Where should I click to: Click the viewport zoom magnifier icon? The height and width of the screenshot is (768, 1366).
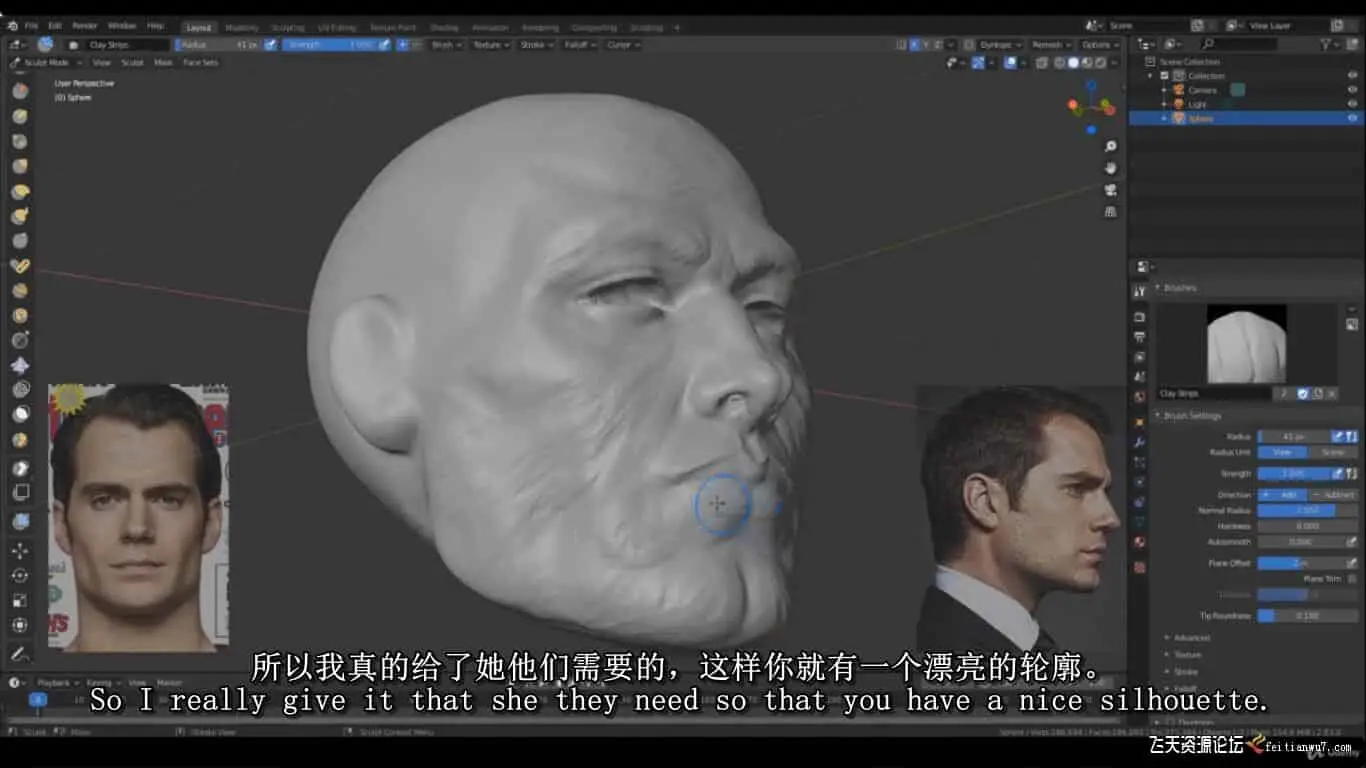pos(1110,147)
